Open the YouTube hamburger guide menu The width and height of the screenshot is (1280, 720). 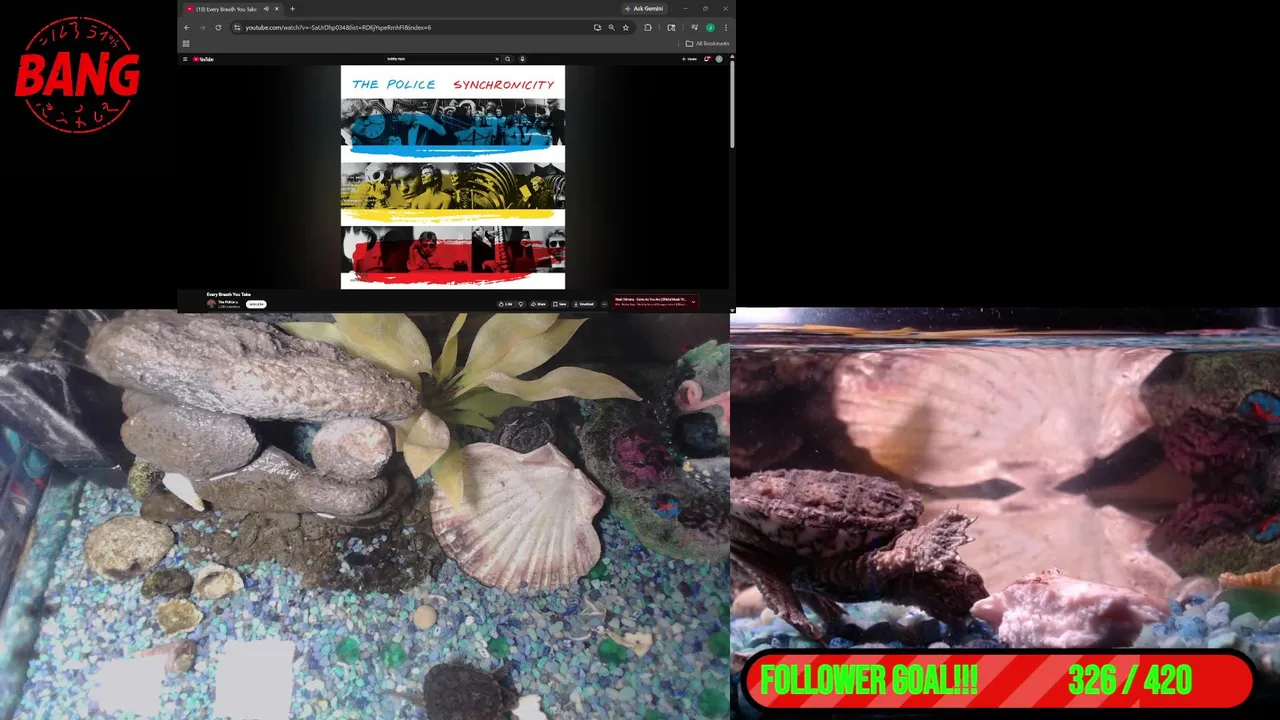pyautogui.click(x=185, y=59)
